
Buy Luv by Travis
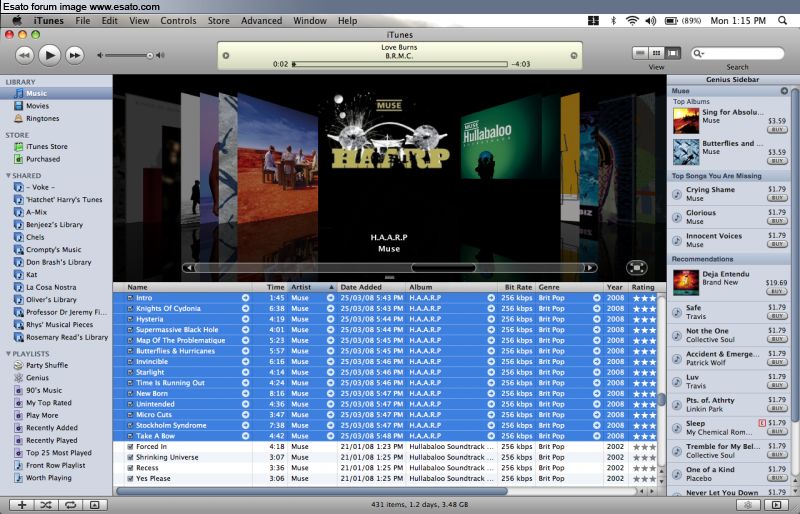click(777, 385)
